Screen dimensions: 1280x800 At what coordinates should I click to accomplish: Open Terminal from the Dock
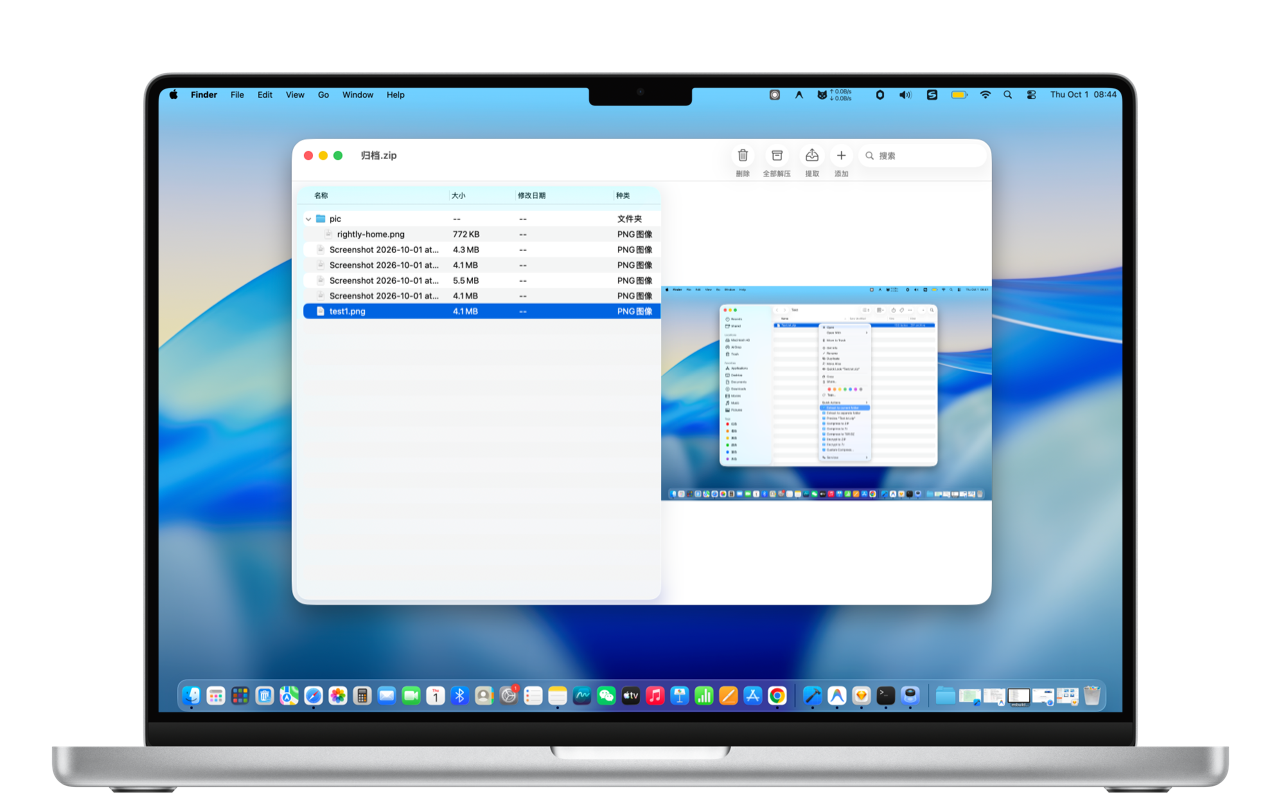coord(886,696)
